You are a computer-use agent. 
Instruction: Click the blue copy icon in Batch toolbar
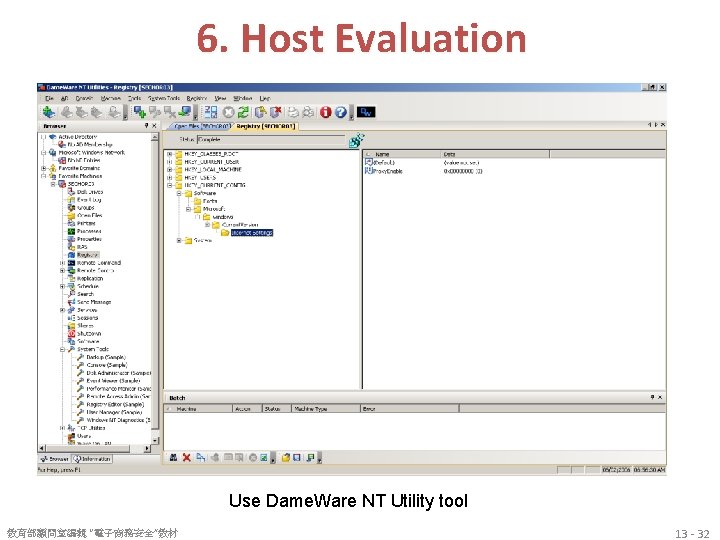[201, 457]
